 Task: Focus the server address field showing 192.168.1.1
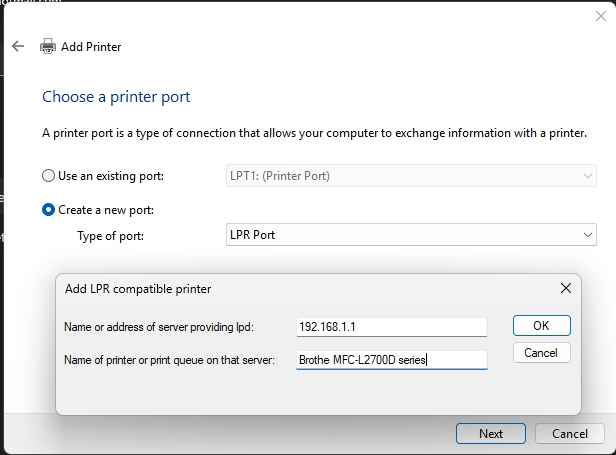(392, 327)
